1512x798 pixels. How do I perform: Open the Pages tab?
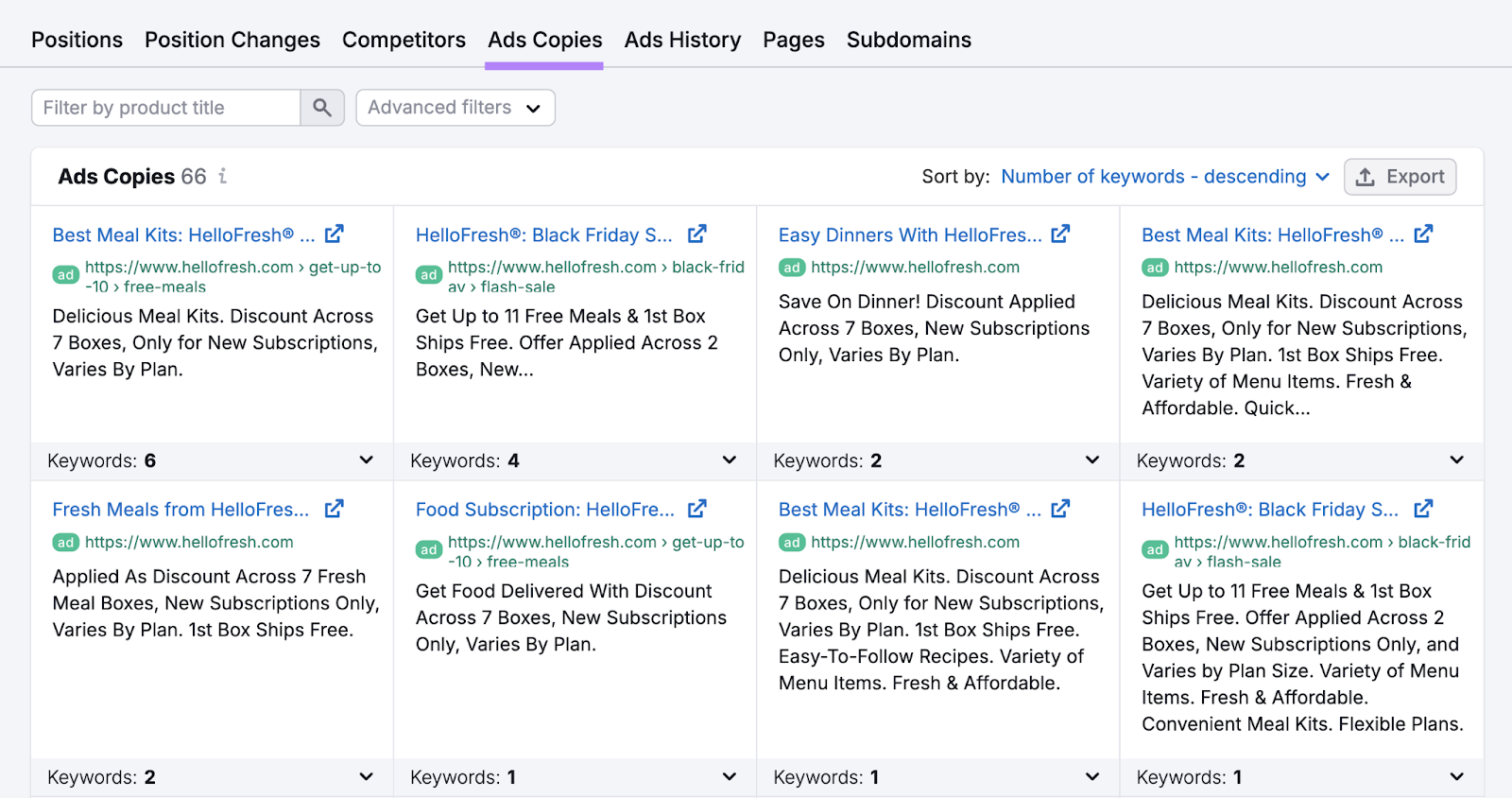click(794, 40)
